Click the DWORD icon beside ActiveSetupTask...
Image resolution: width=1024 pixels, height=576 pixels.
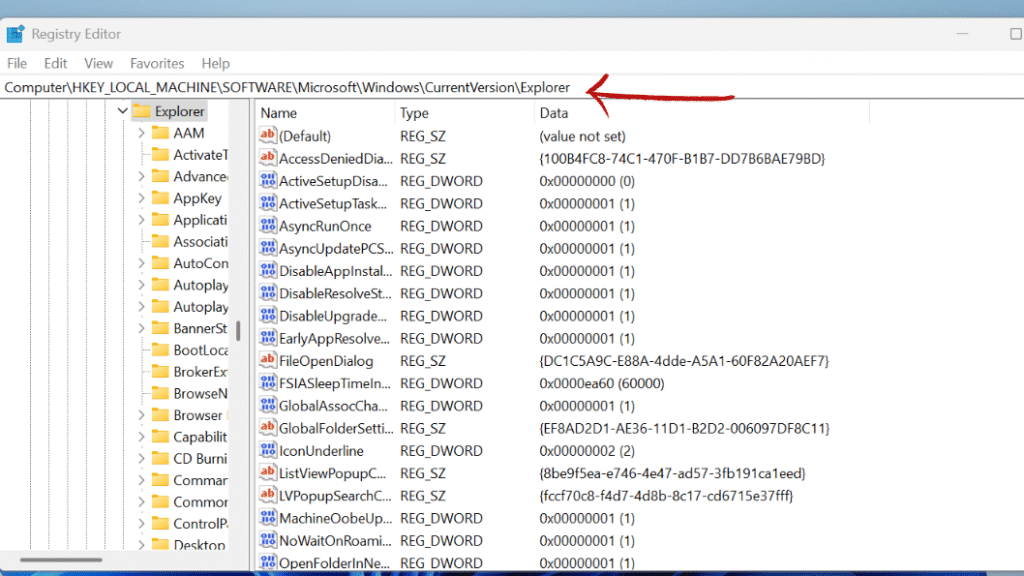coord(268,203)
